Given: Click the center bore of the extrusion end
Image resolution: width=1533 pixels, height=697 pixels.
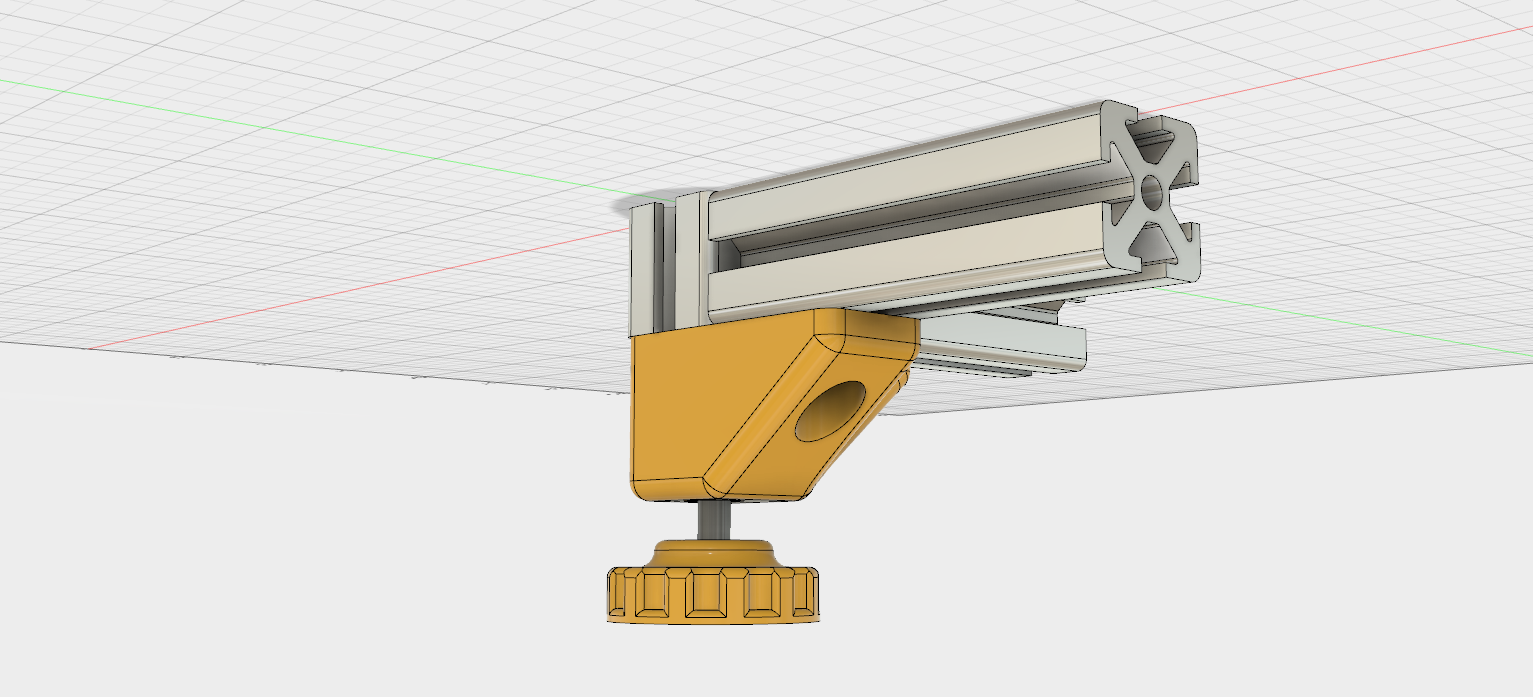Looking at the screenshot, I should click(x=1150, y=191).
